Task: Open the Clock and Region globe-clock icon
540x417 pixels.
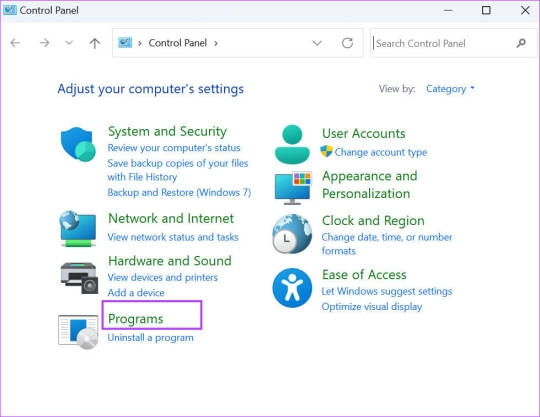Action: tap(292, 234)
